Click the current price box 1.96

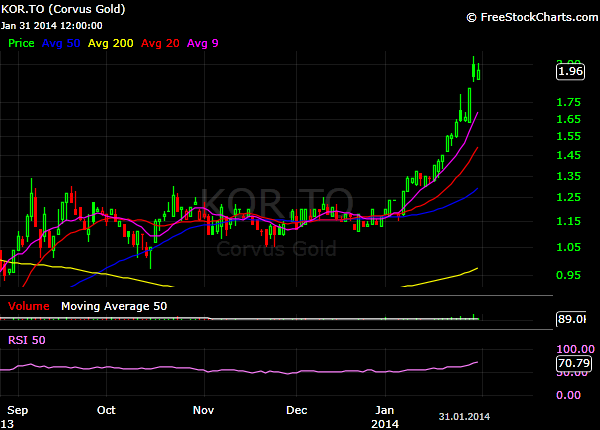click(x=570, y=72)
